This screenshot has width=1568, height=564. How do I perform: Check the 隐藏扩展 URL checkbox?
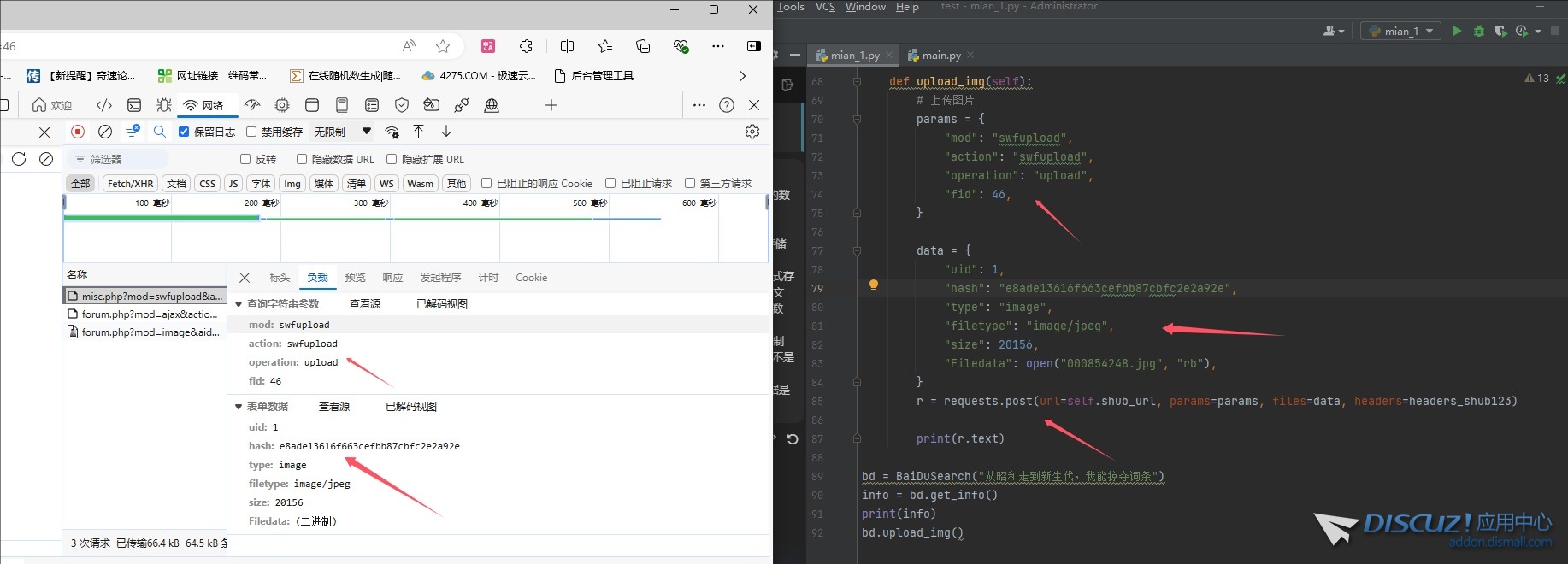(392, 159)
